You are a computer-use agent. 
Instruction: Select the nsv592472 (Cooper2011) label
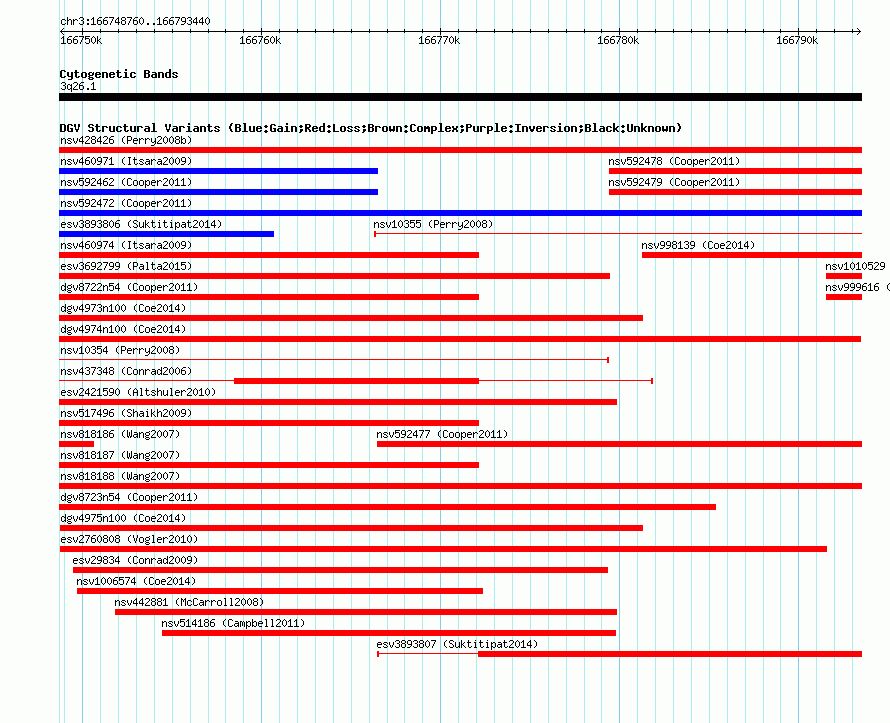coord(126,203)
